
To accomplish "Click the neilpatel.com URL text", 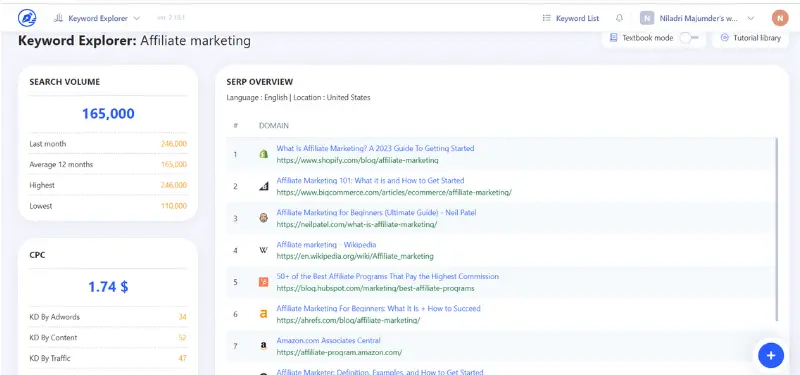I will pos(357,224).
